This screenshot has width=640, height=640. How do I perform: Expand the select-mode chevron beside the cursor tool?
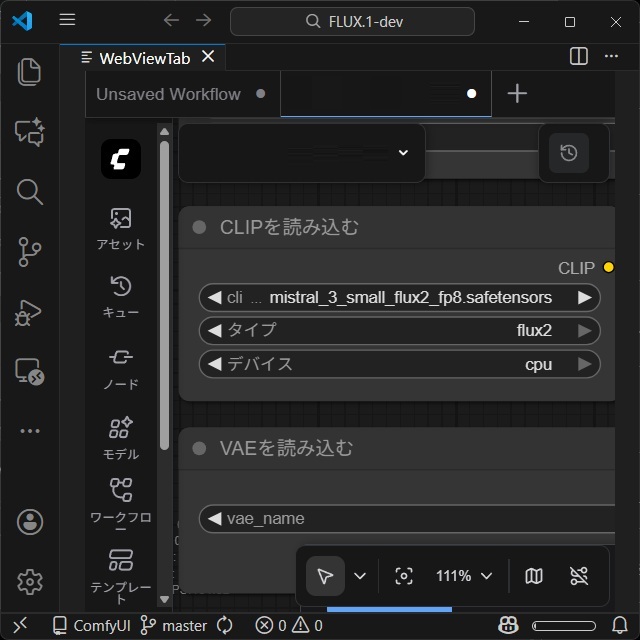(x=360, y=576)
